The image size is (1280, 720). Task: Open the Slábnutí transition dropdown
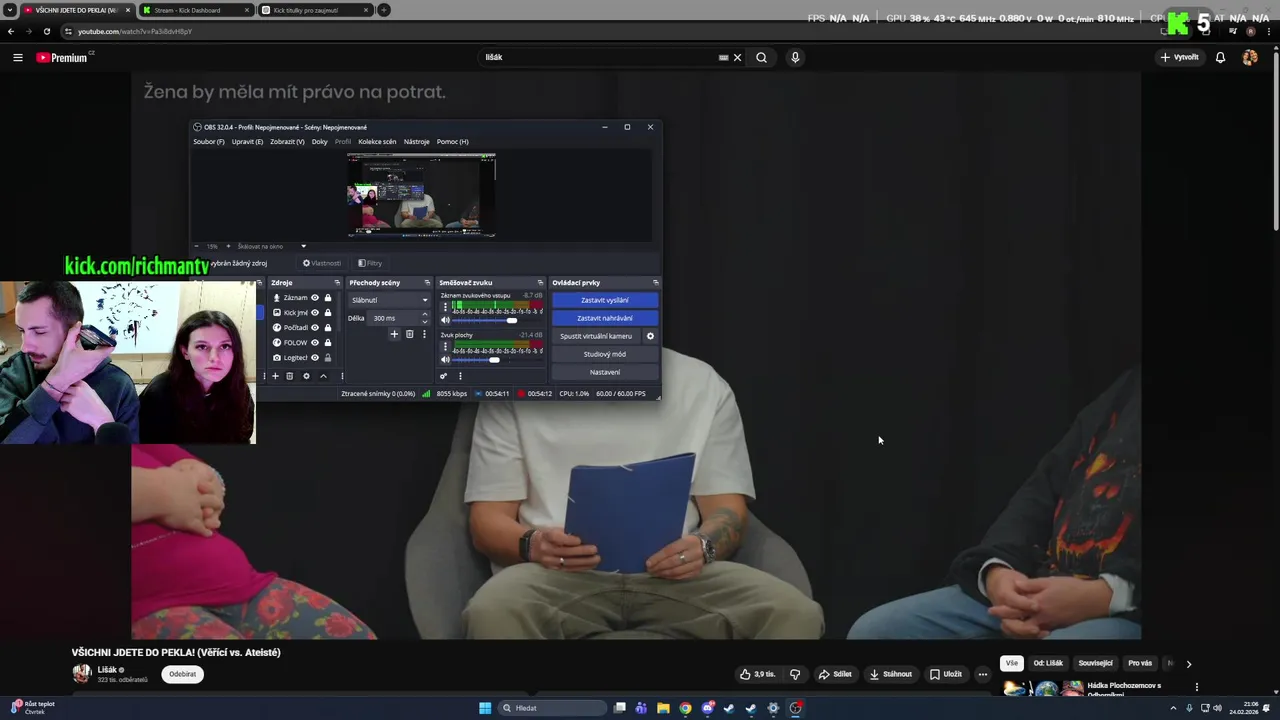coord(389,300)
